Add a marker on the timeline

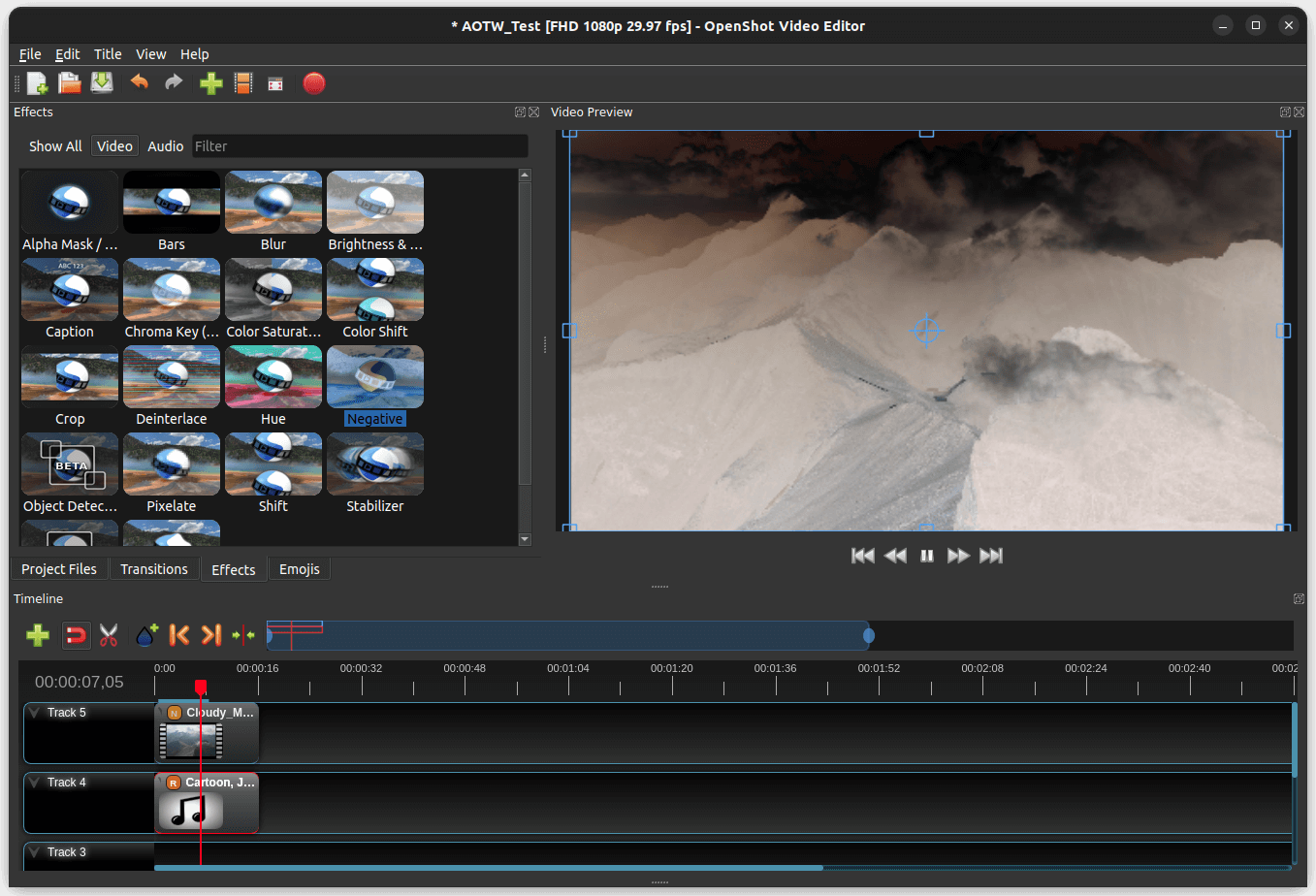(145, 635)
